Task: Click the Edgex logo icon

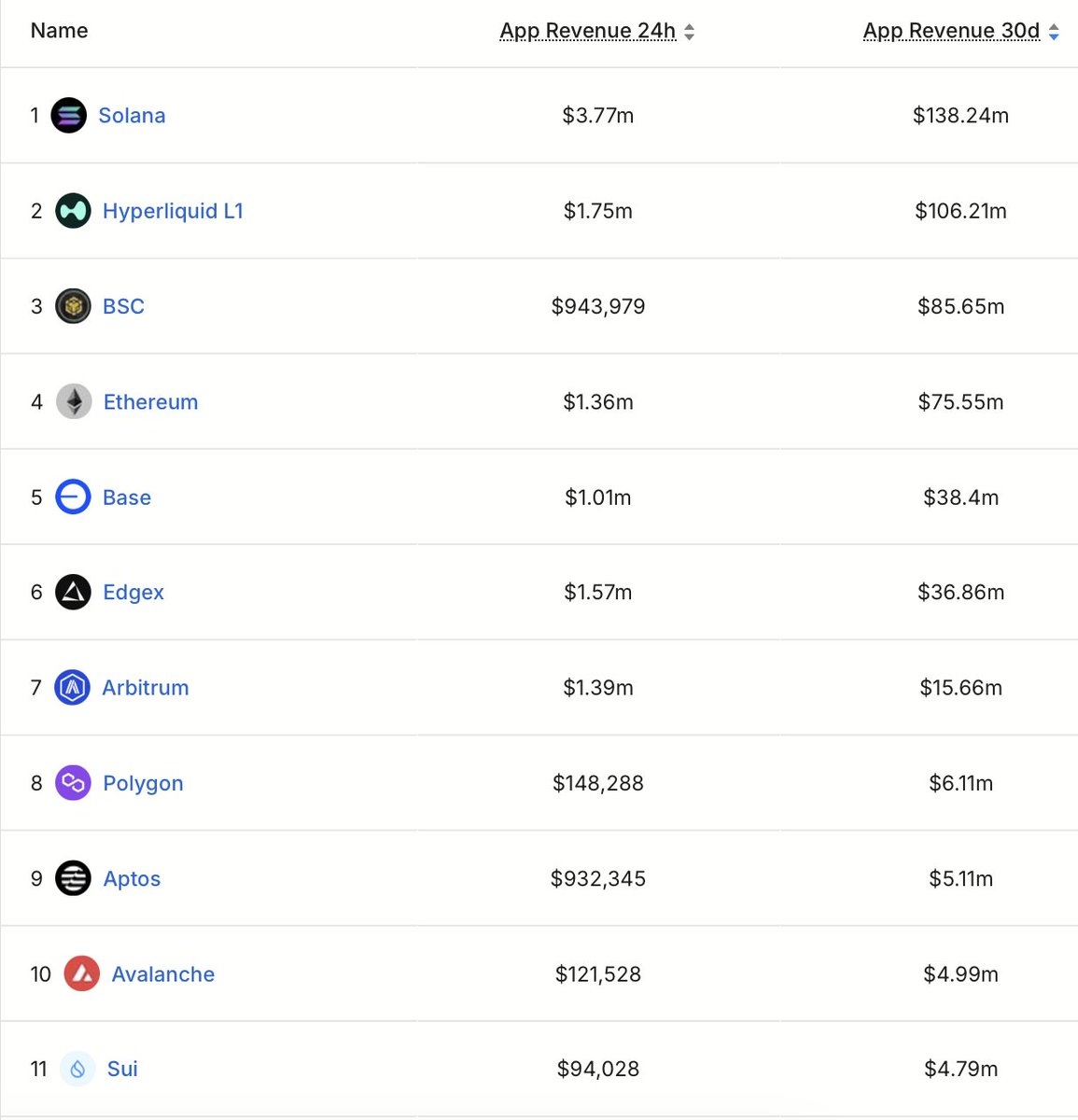Action: (x=73, y=593)
